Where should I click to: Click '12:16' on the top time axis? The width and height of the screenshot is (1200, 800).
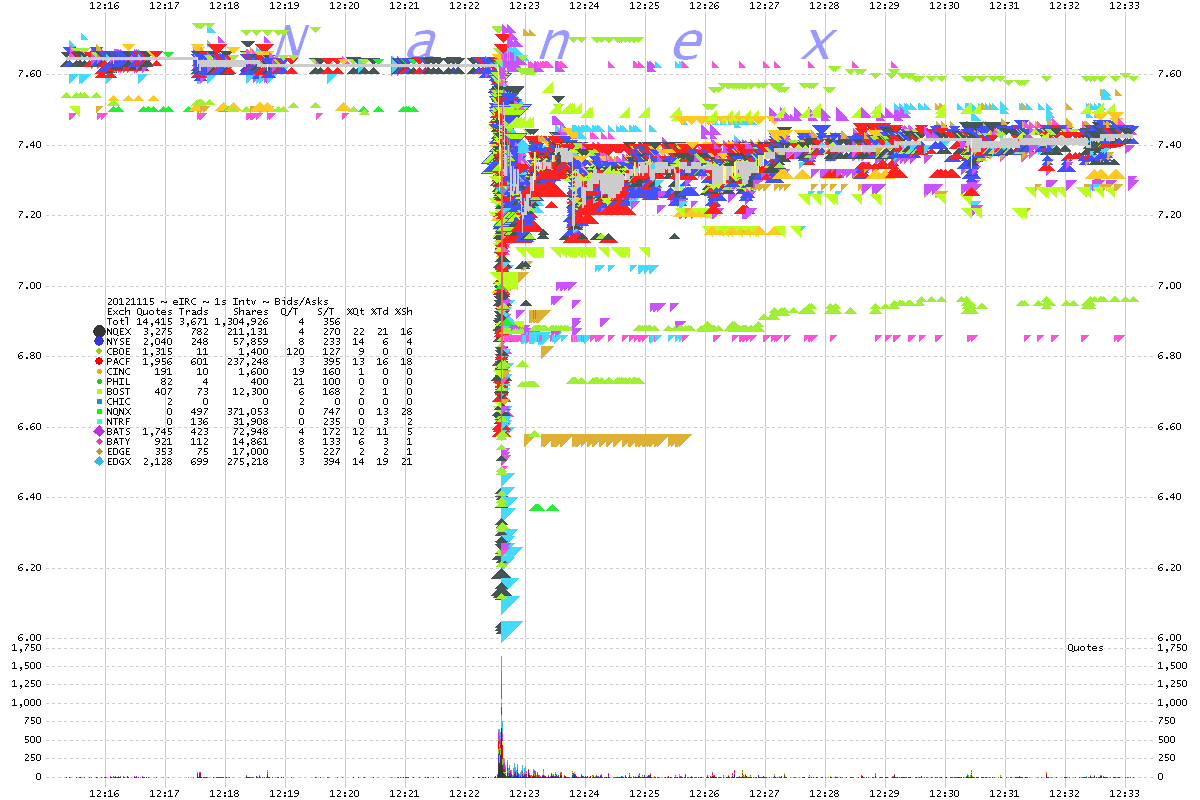coord(104,6)
